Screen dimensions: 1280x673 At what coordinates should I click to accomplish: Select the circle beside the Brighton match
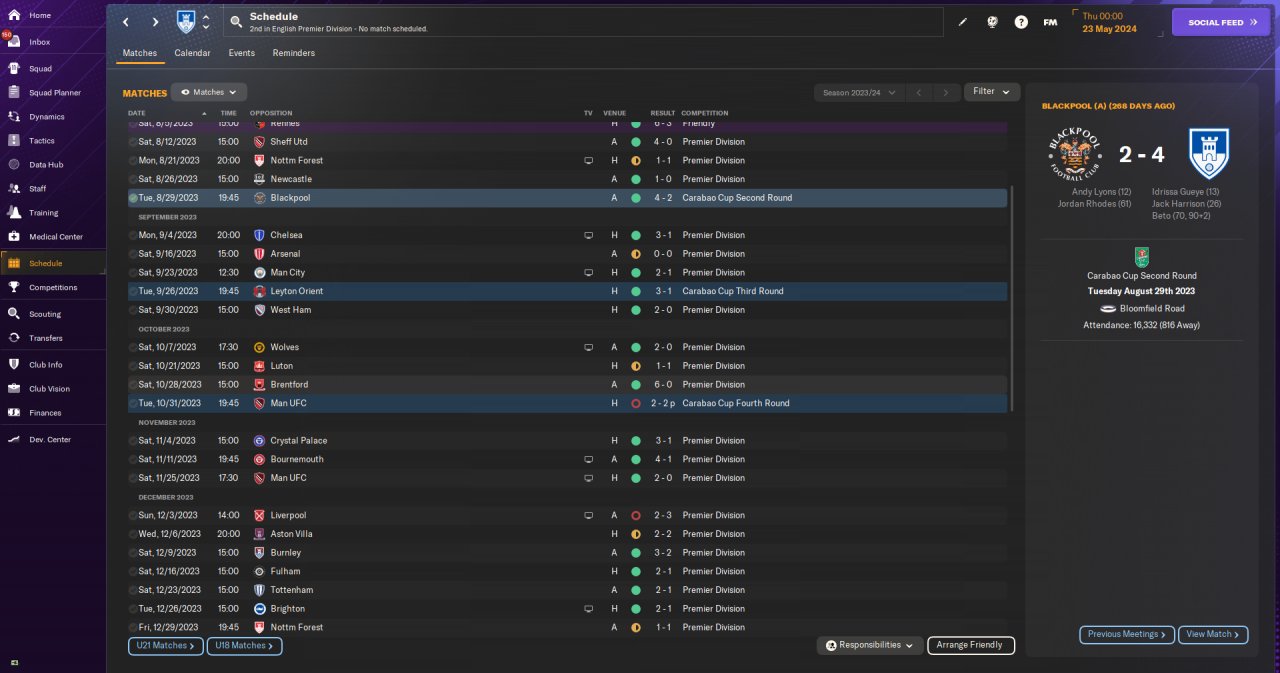[x=133, y=609]
